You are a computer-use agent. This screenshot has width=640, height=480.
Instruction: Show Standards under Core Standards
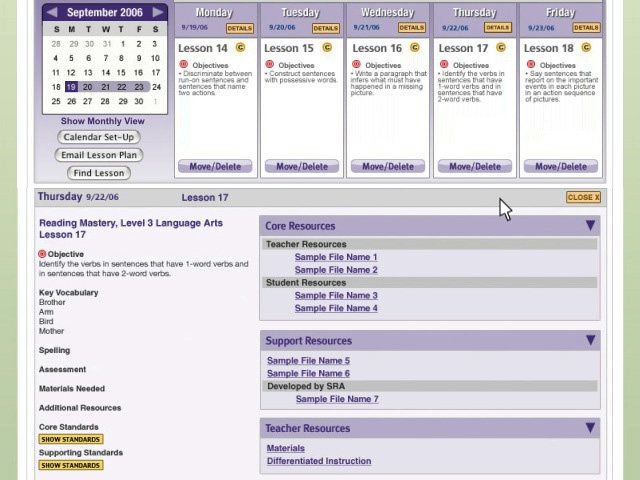(71, 439)
